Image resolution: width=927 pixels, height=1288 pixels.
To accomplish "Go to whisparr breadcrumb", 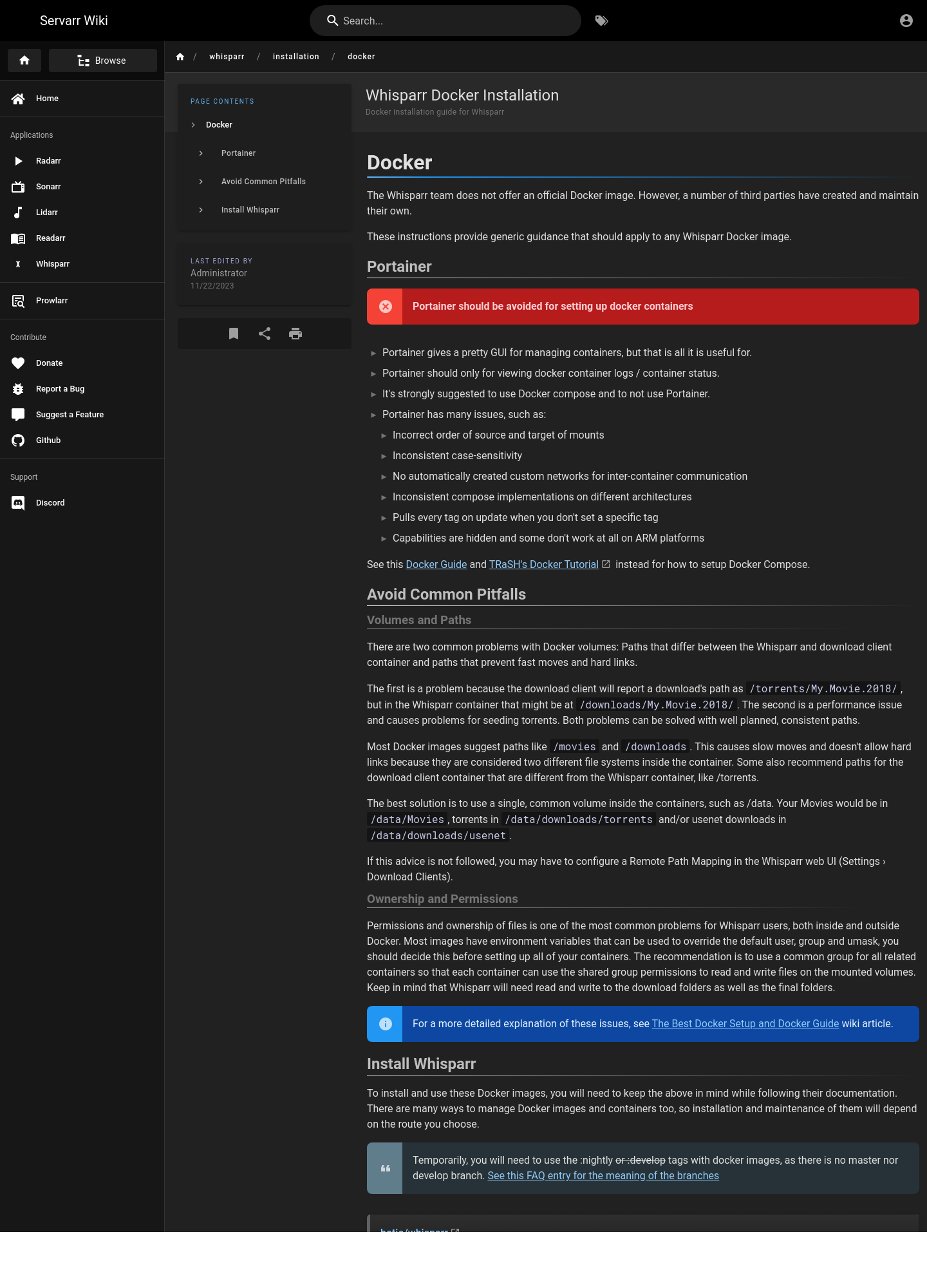I will point(227,57).
